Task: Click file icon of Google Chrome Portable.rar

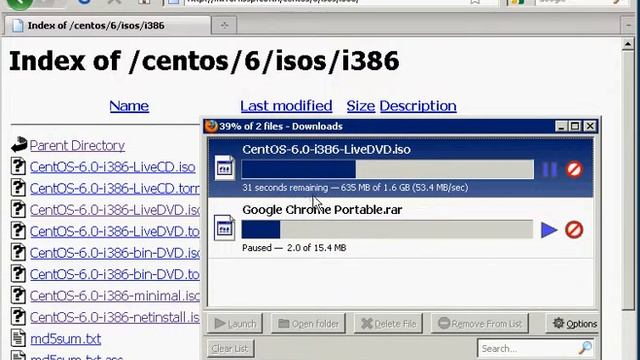Action: click(224, 228)
